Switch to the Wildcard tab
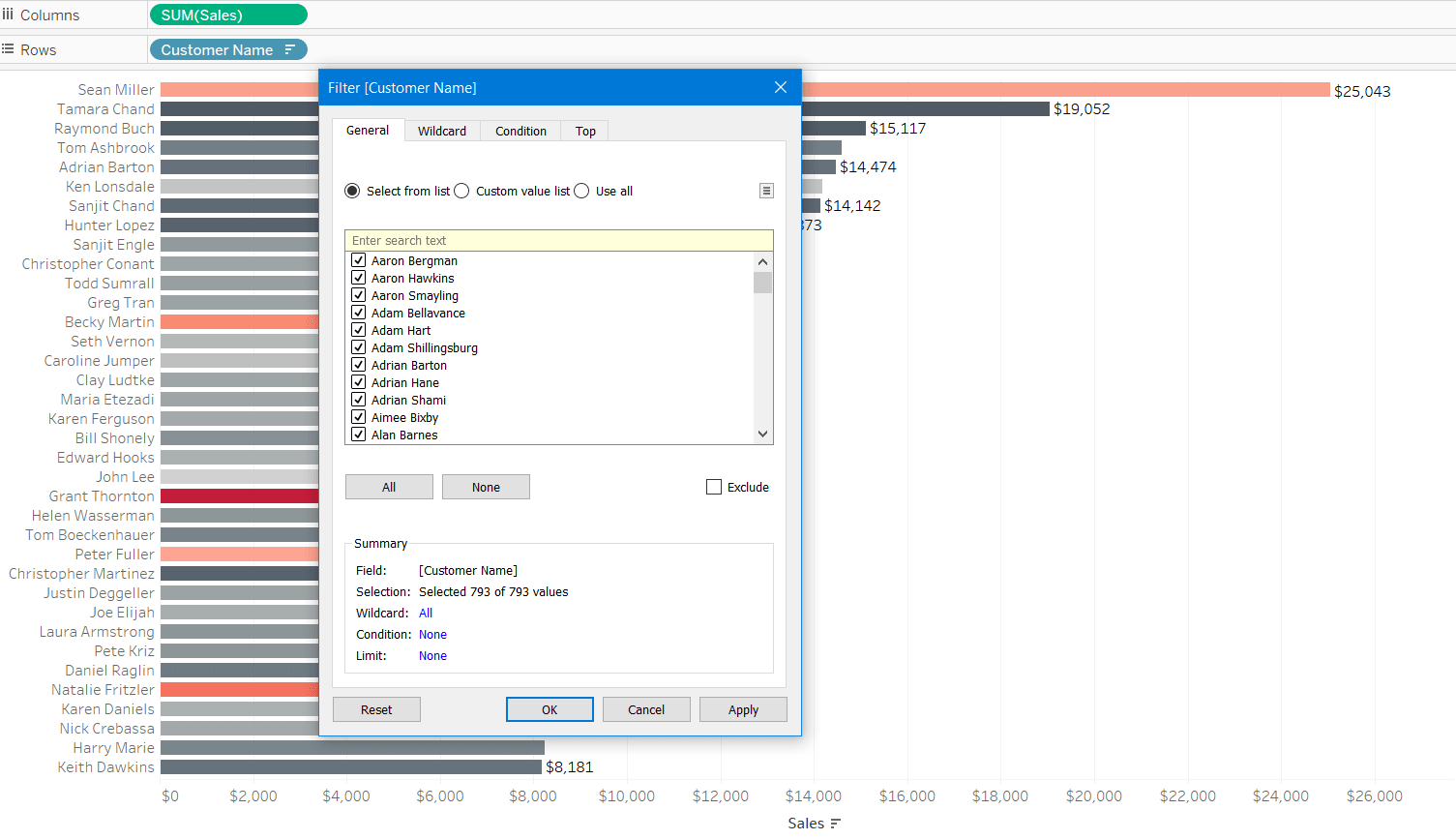This screenshot has height=840, width=1456. [442, 131]
